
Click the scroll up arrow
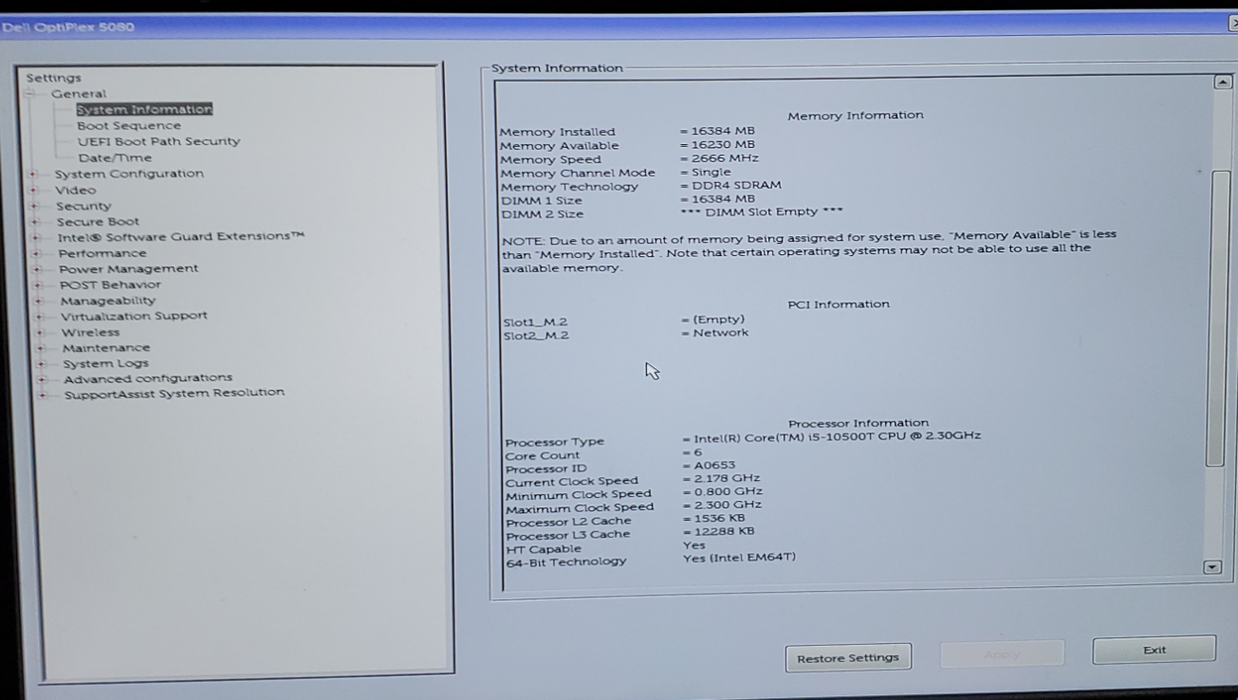click(1222, 83)
